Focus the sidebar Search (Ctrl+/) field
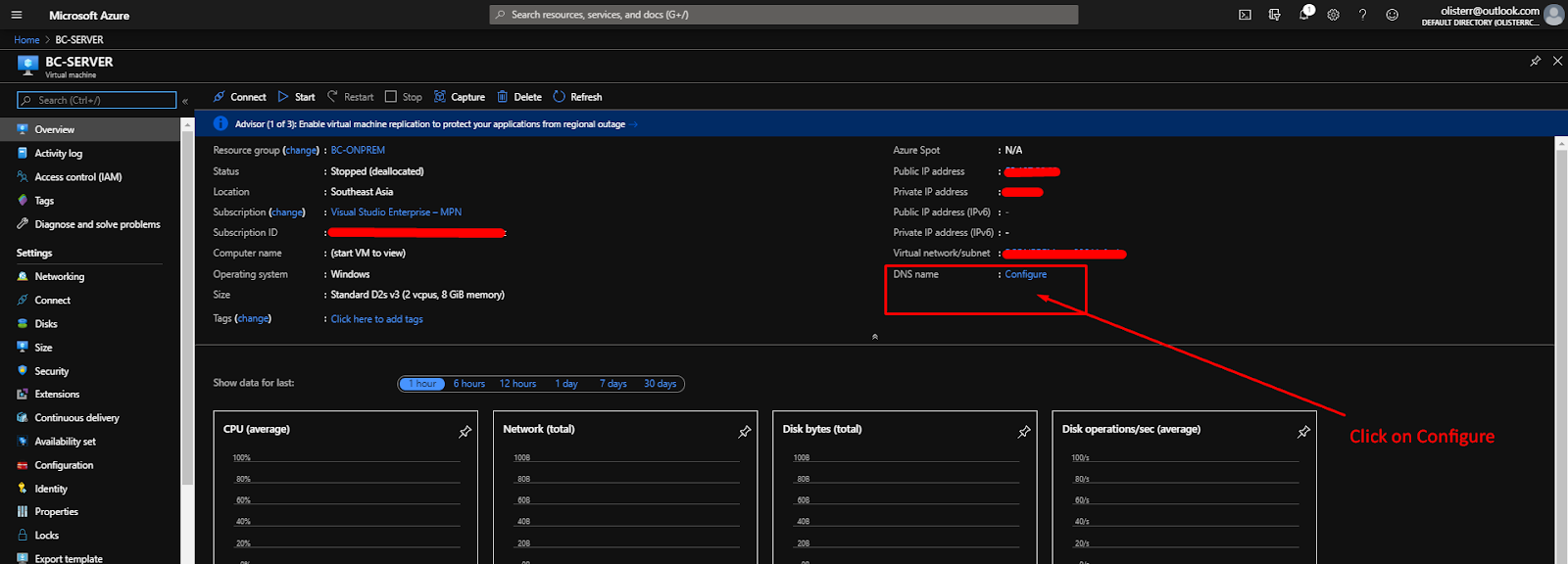This screenshot has height=564, width=1568. click(96, 100)
